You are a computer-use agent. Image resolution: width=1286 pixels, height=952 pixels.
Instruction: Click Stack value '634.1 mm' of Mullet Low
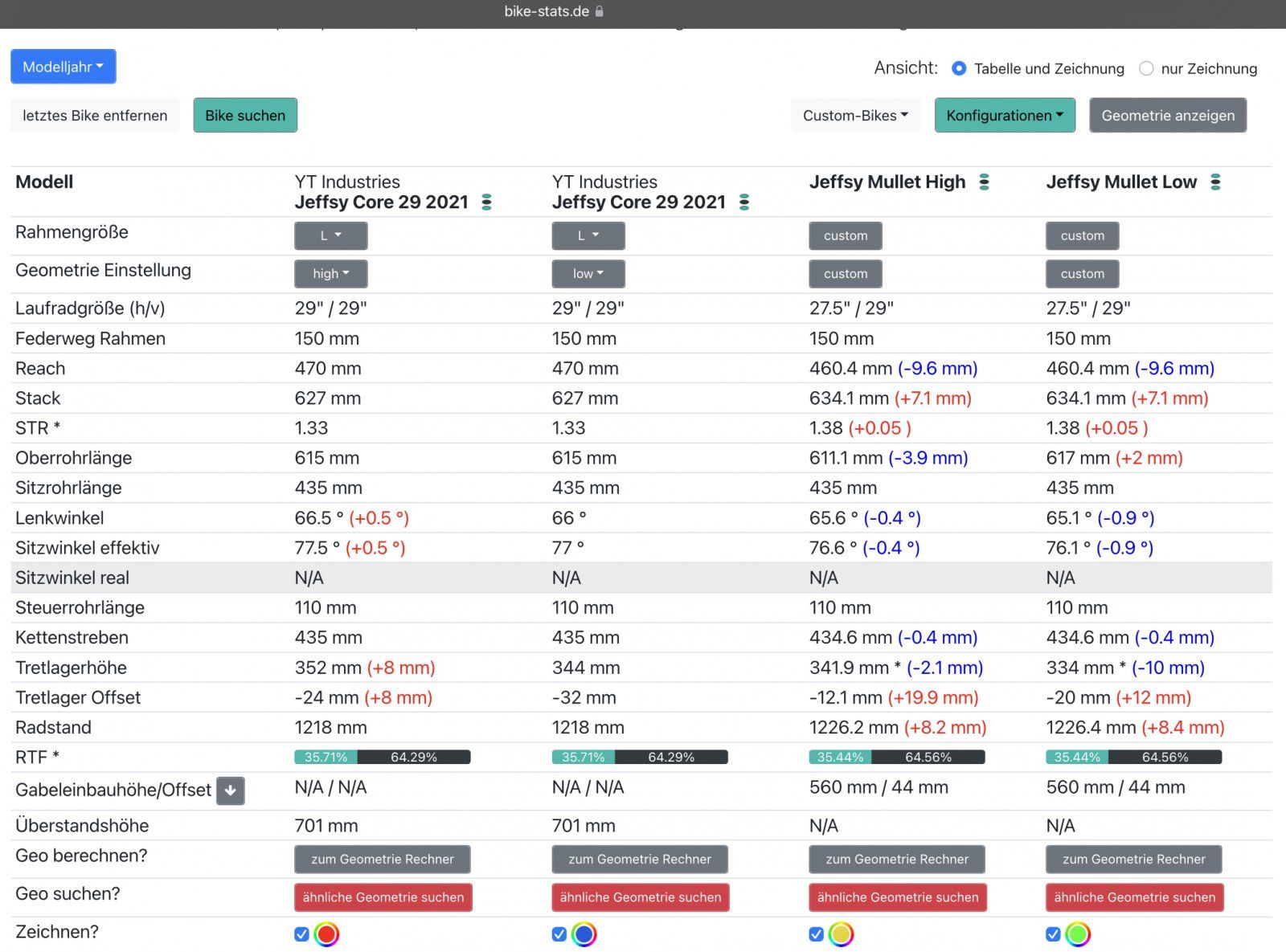pyautogui.click(x=1086, y=398)
